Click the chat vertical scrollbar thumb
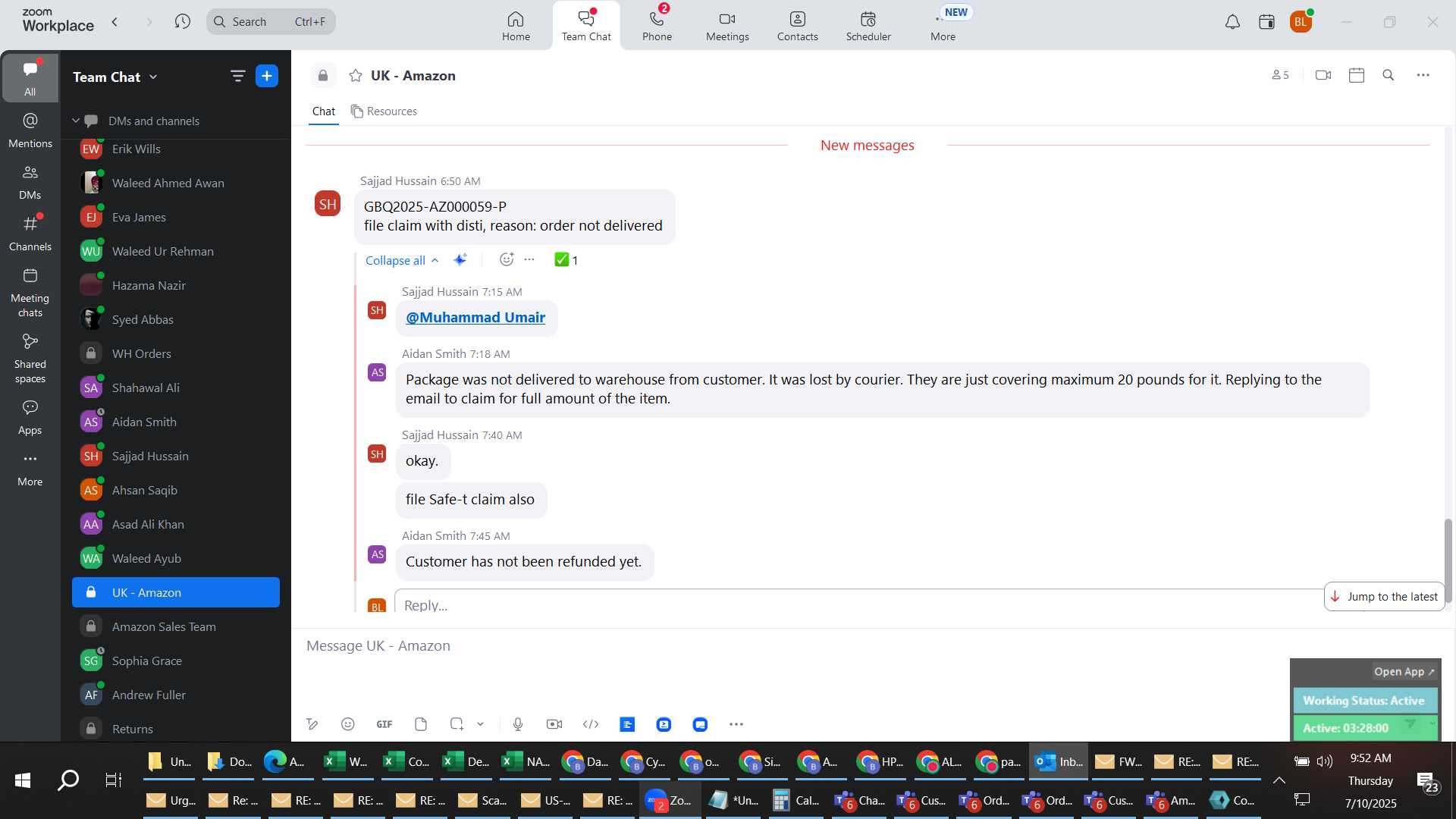Screen dimensions: 1456x819 [x=1448, y=560]
